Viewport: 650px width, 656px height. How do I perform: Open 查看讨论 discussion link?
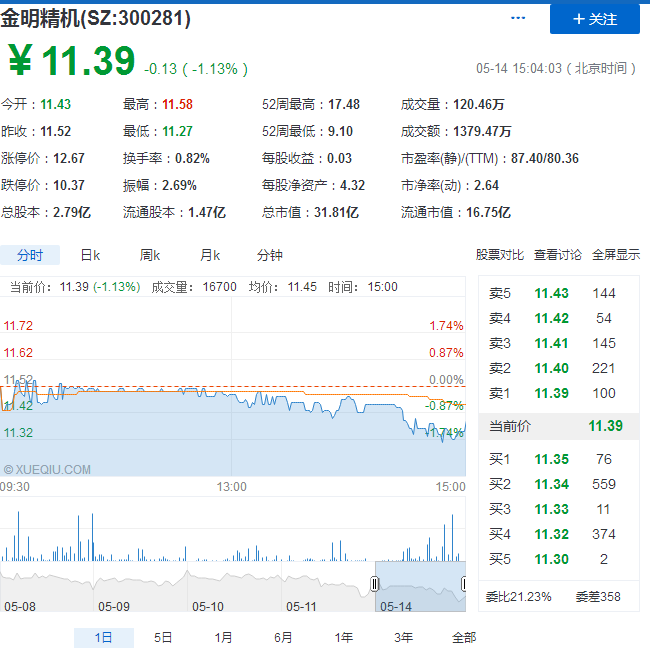pyautogui.click(x=558, y=254)
